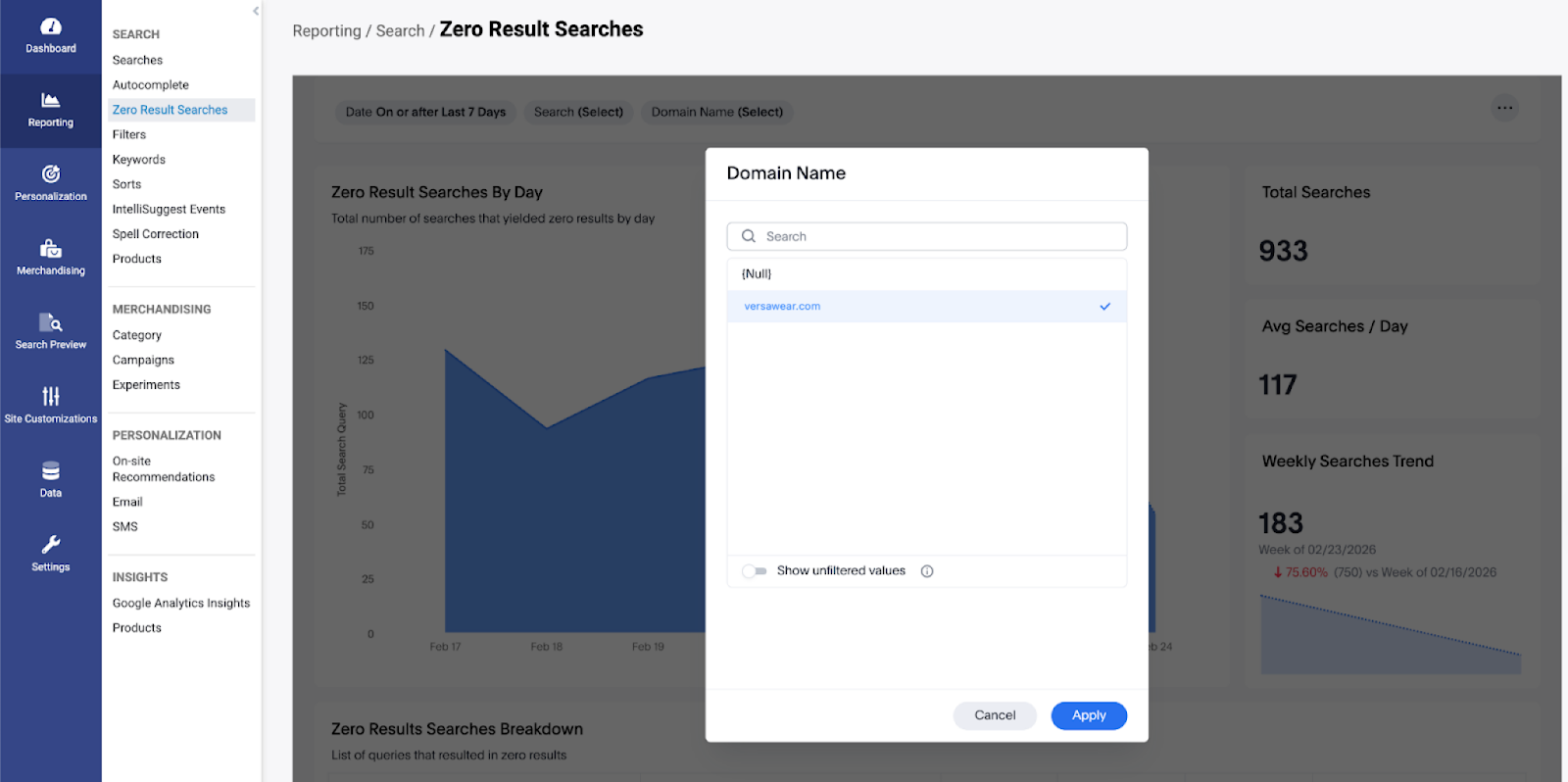Open the Data database icon
This screenshot has width=1568, height=782.
pyautogui.click(x=51, y=471)
